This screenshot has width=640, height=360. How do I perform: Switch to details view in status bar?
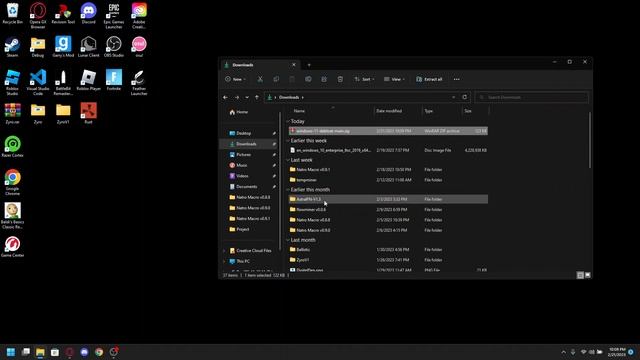pos(580,275)
